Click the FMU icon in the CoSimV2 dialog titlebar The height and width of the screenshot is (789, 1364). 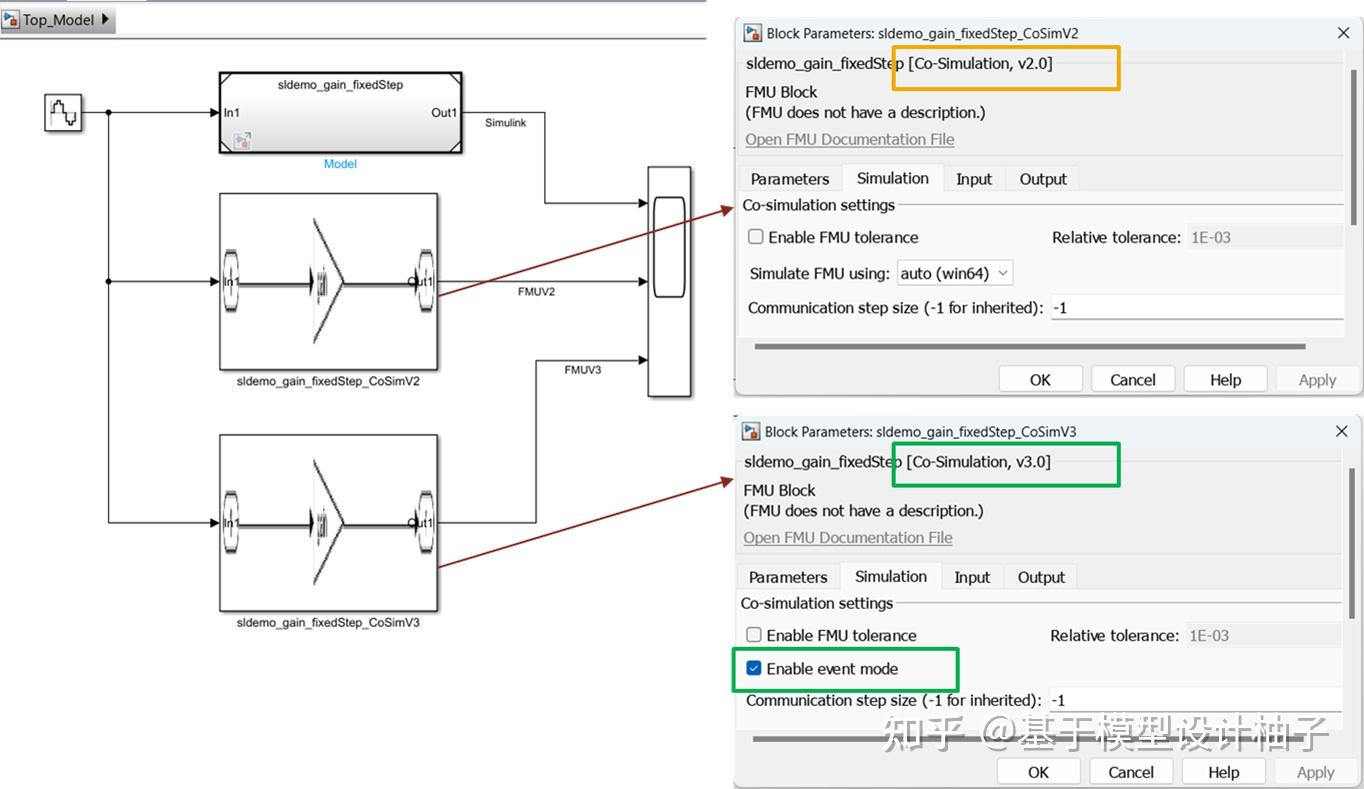(x=751, y=32)
